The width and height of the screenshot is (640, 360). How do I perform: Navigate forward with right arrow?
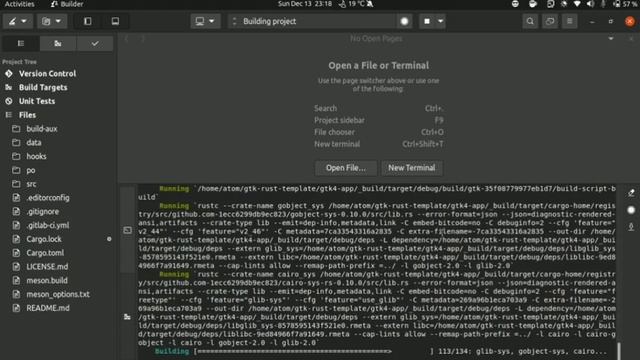click(142, 38)
